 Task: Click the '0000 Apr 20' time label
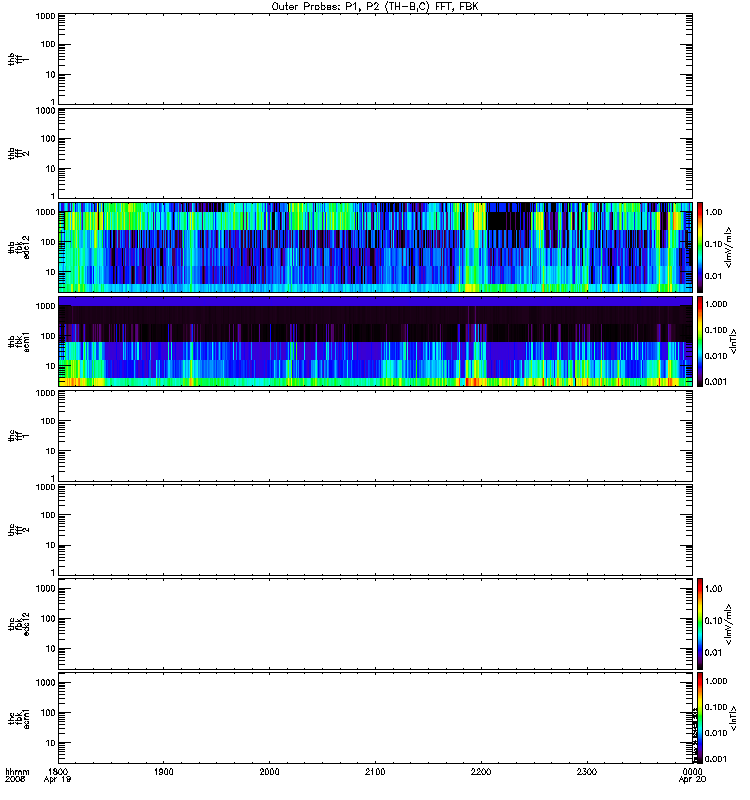click(692, 776)
